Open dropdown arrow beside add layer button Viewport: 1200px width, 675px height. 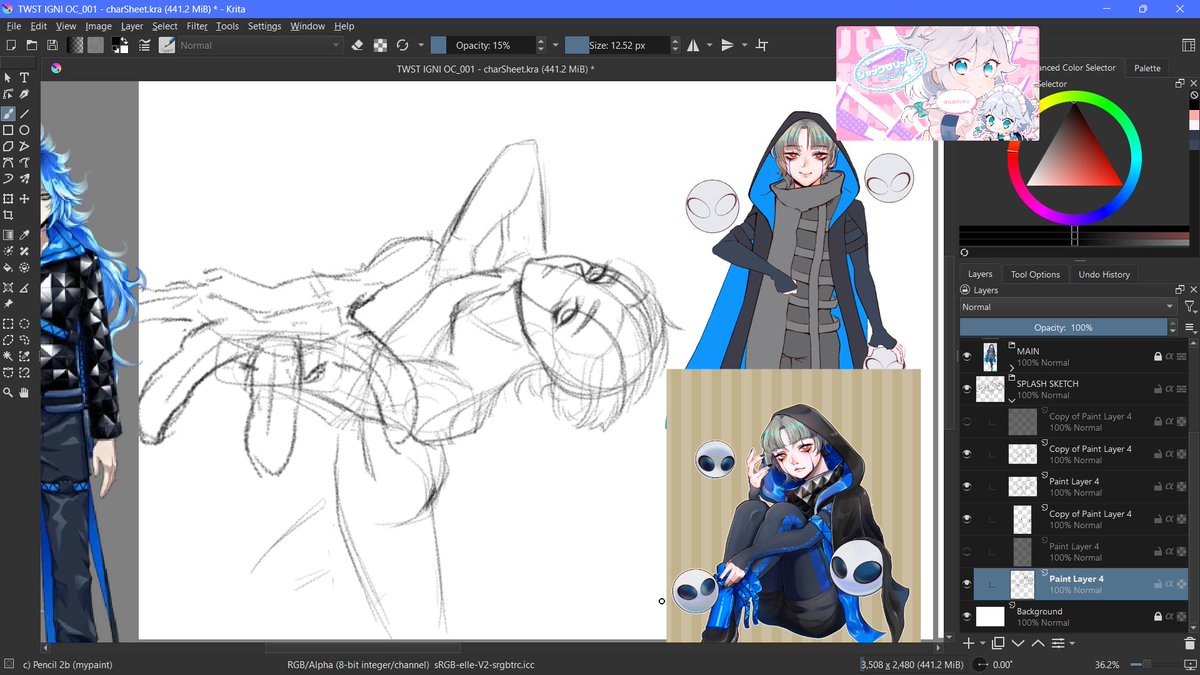[x=983, y=643]
